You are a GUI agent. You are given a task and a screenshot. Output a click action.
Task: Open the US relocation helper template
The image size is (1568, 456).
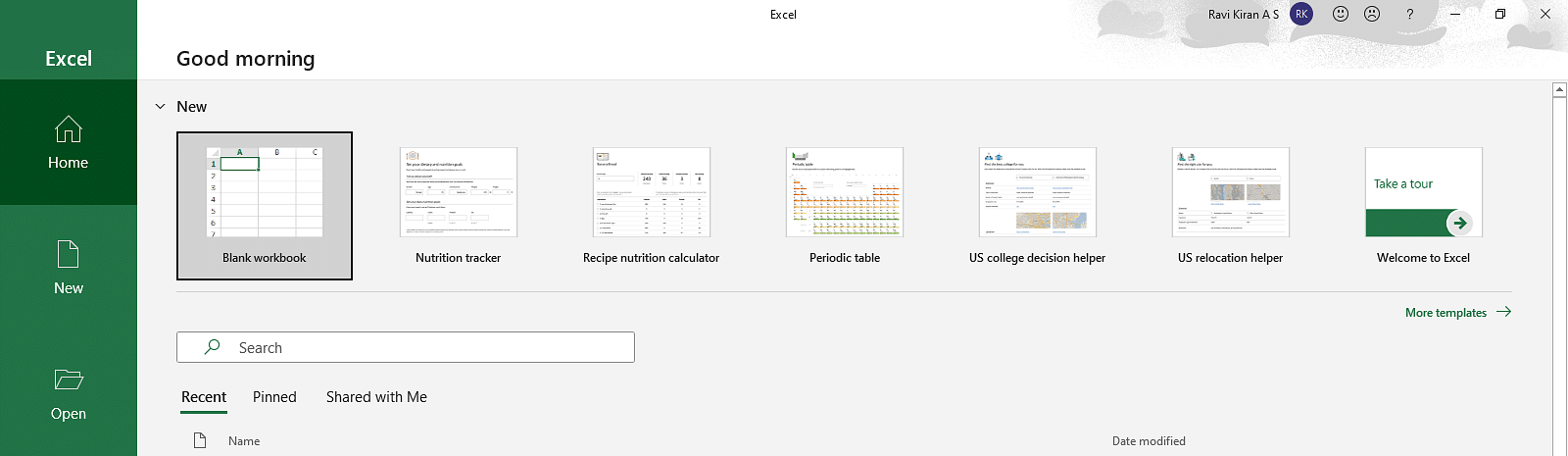(1230, 206)
